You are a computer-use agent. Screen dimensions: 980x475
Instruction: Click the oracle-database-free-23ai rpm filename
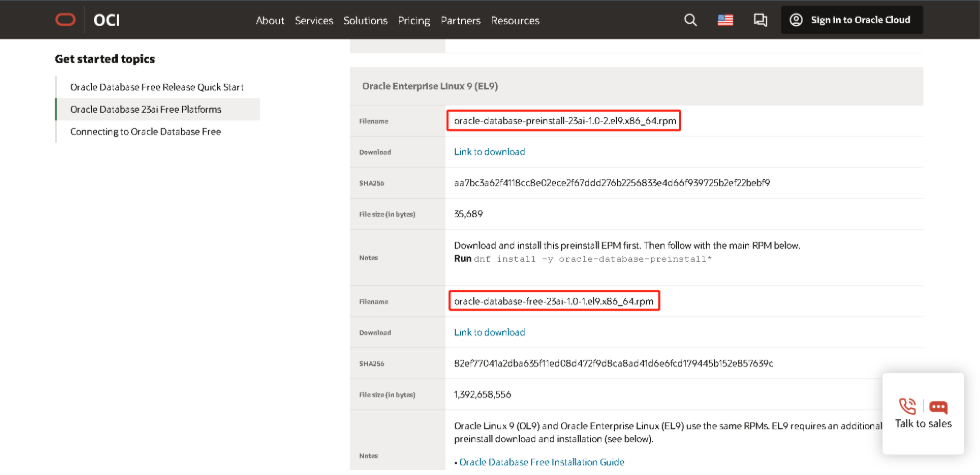pos(554,301)
